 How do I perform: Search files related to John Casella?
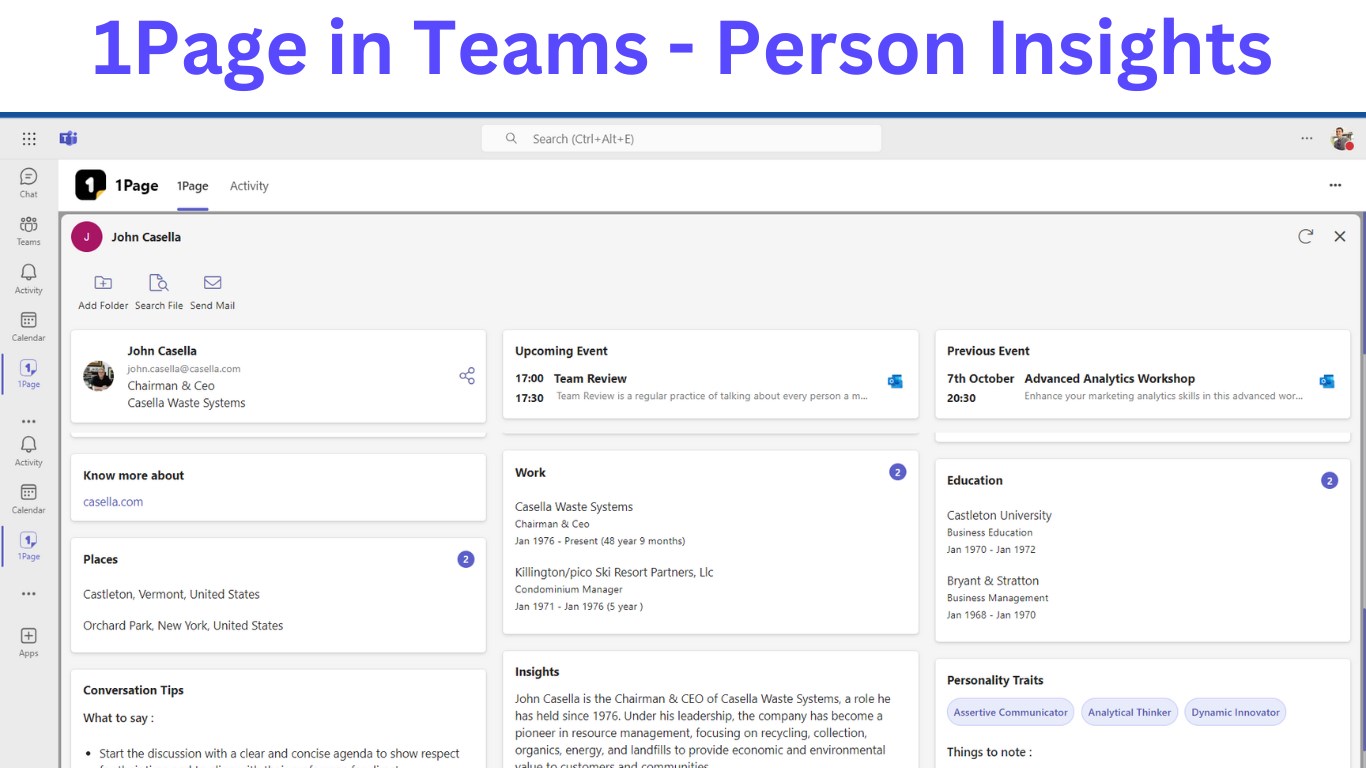(159, 292)
